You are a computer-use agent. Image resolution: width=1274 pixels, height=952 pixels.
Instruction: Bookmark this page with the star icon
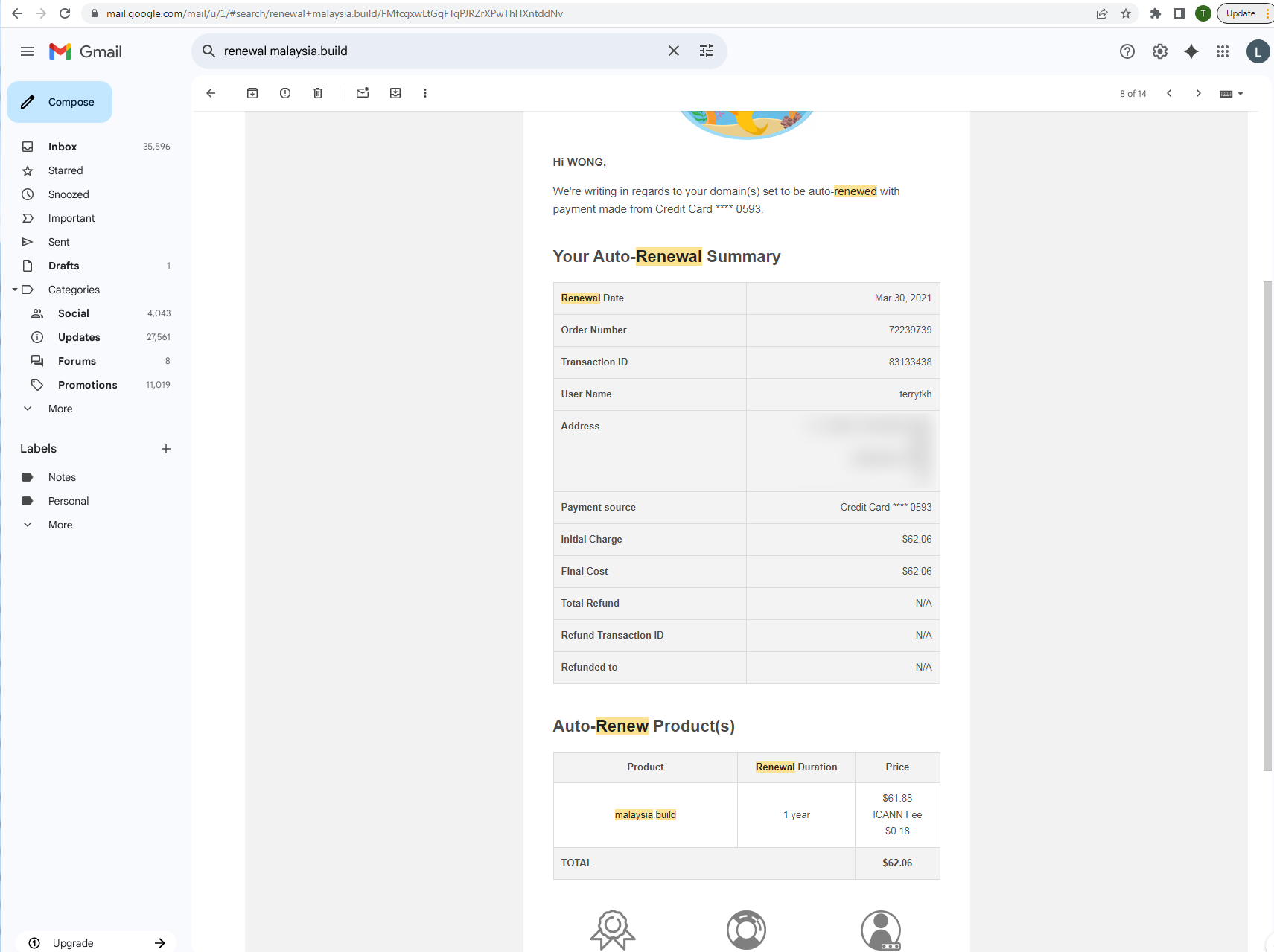coord(1126,13)
